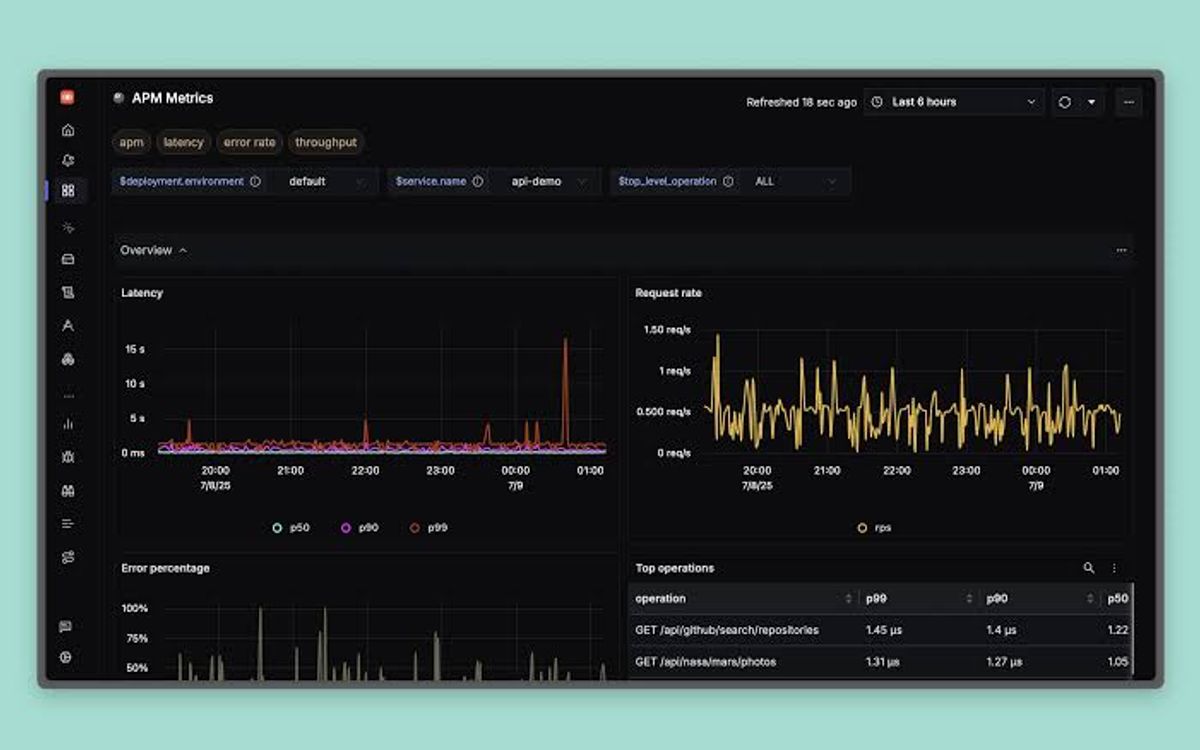The height and width of the screenshot is (750, 1200).
Task: Toggle the rps series in Request rate legend
Action: [875, 527]
